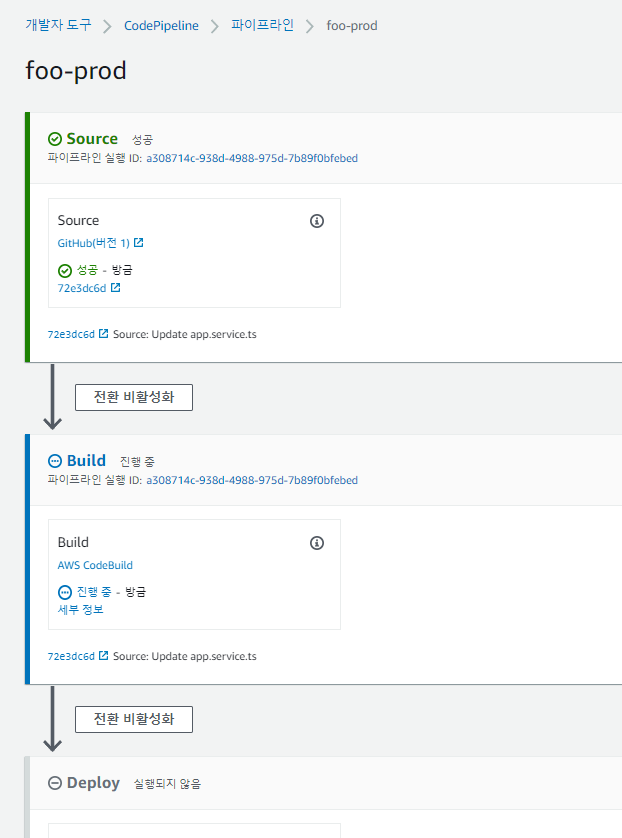The height and width of the screenshot is (838, 622).
Task: Click in-progress icon in Build stage header
Action: pos(55,461)
